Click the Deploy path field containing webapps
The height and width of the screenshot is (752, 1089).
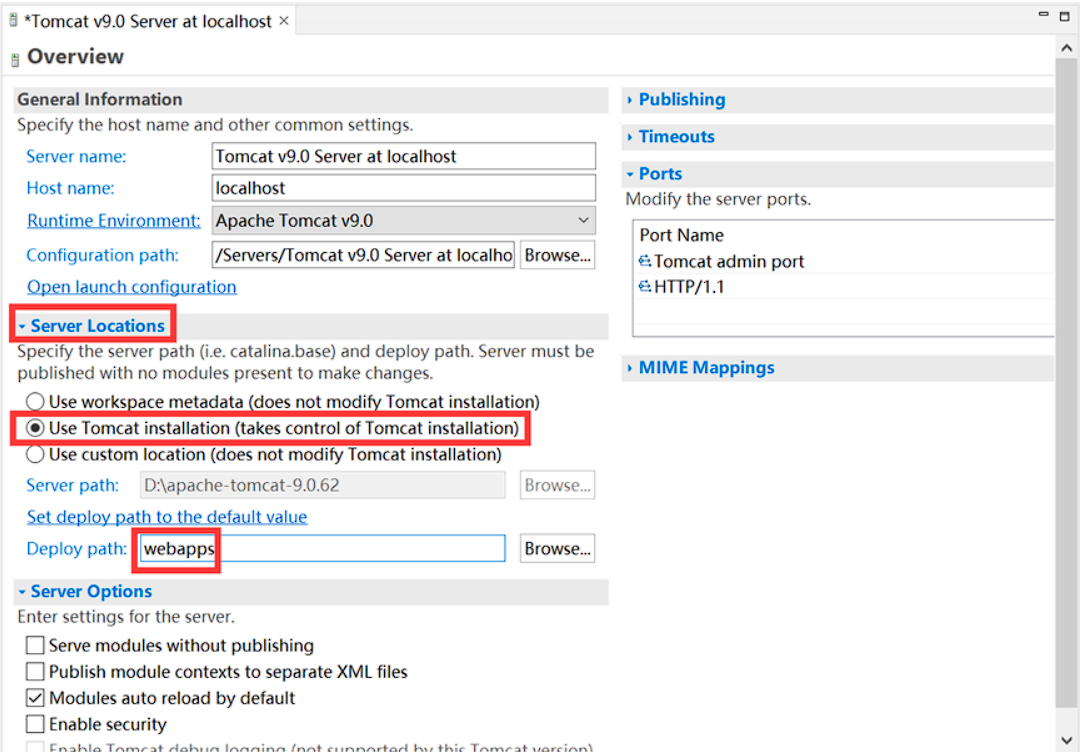click(x=322, y=549)
